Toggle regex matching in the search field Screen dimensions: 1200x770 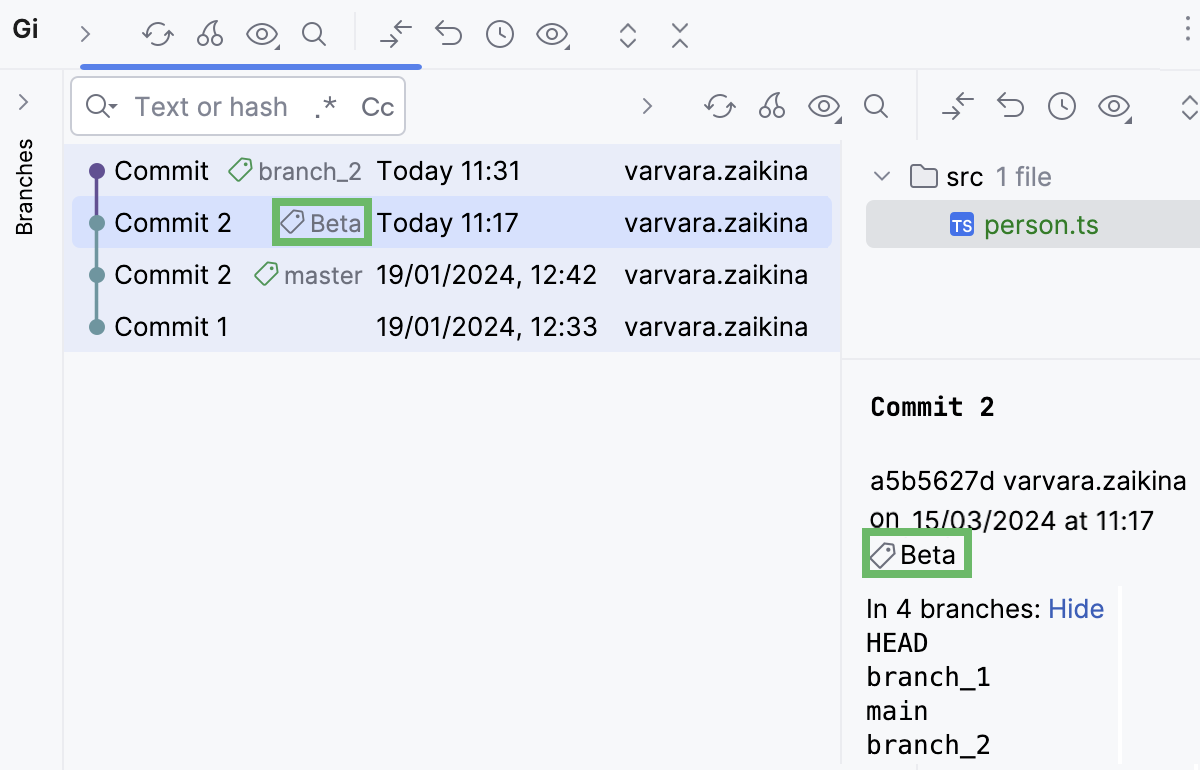coord(325,106)
